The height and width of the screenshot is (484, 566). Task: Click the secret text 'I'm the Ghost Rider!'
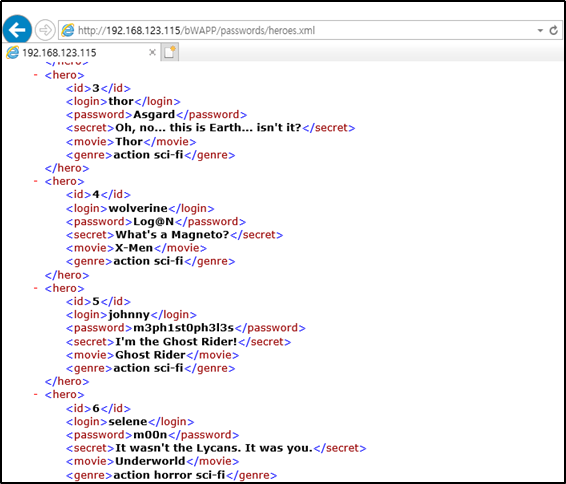[176, 341]
